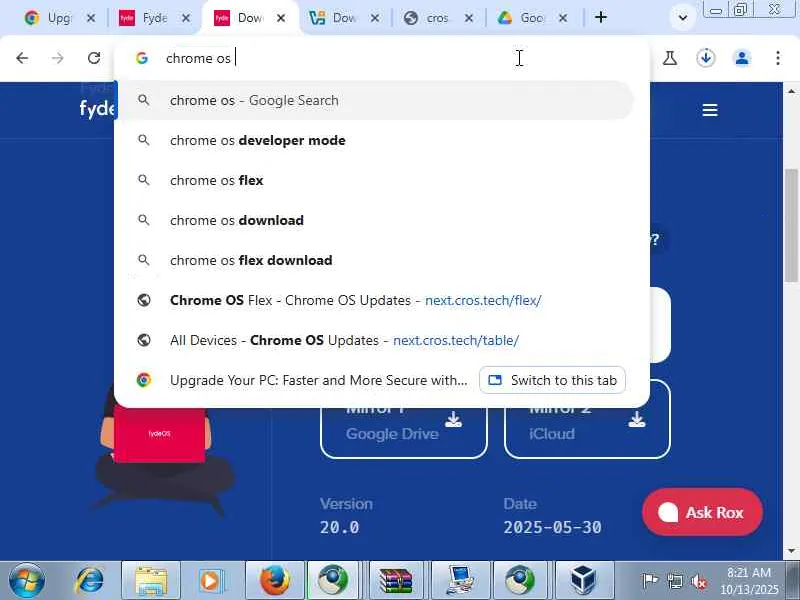The width and height of the screenshot is (800, 600).
Task: Click the fyde logo on the page
Action: 97,108
